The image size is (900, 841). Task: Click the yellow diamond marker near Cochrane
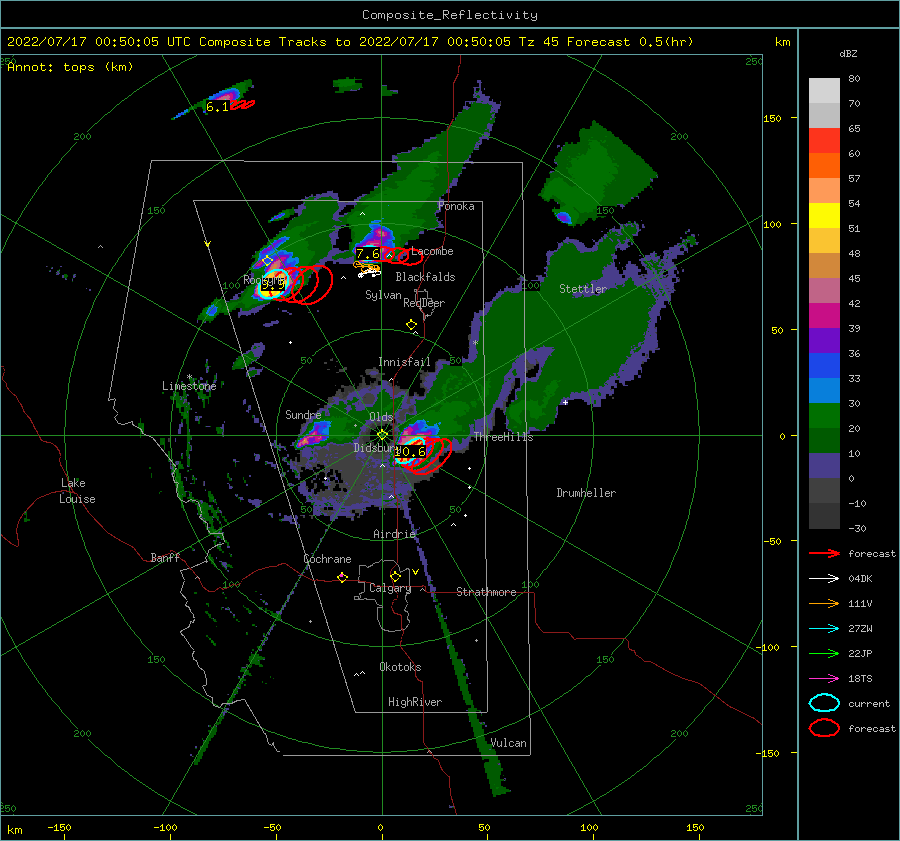(x=342, y=577)
